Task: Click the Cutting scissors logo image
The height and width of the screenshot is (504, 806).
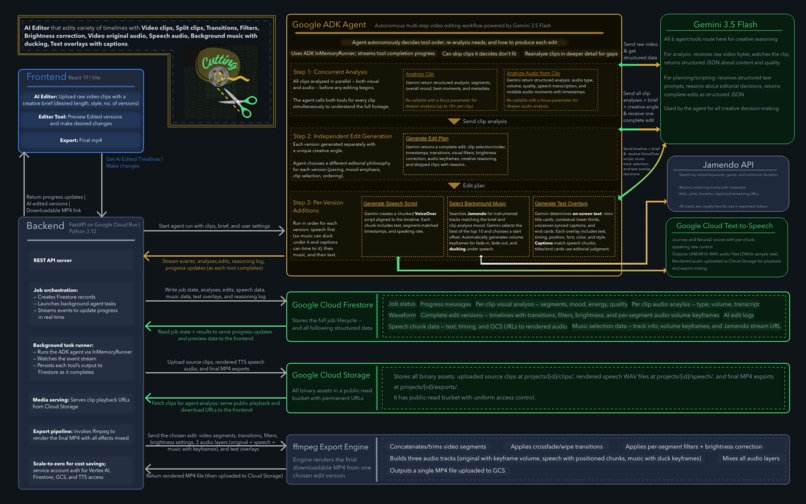Action: pyautogui.click(x=222, y=84)
